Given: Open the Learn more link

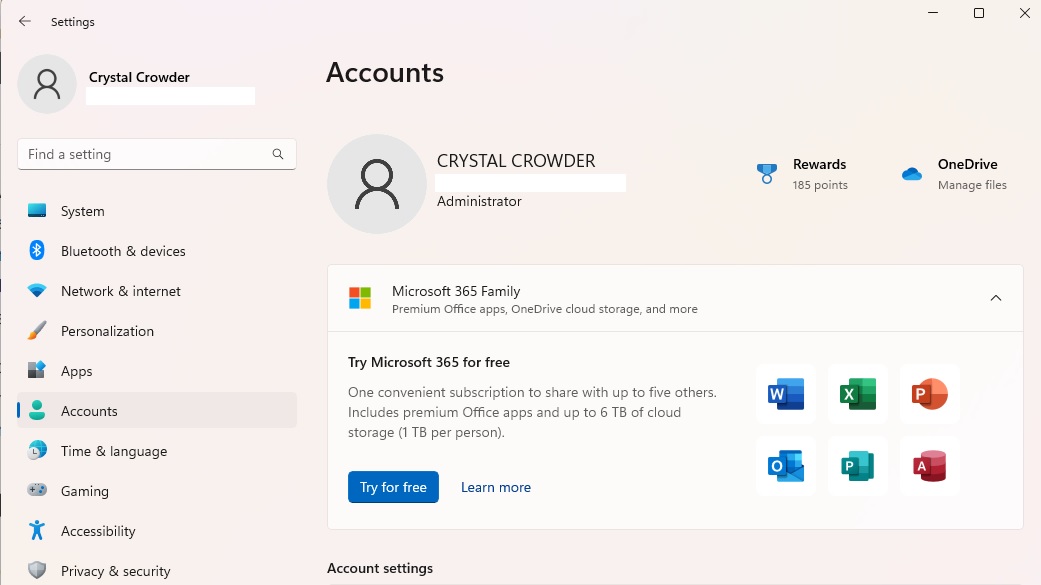Looking at the screenshot, I should (x=496, y=487).
